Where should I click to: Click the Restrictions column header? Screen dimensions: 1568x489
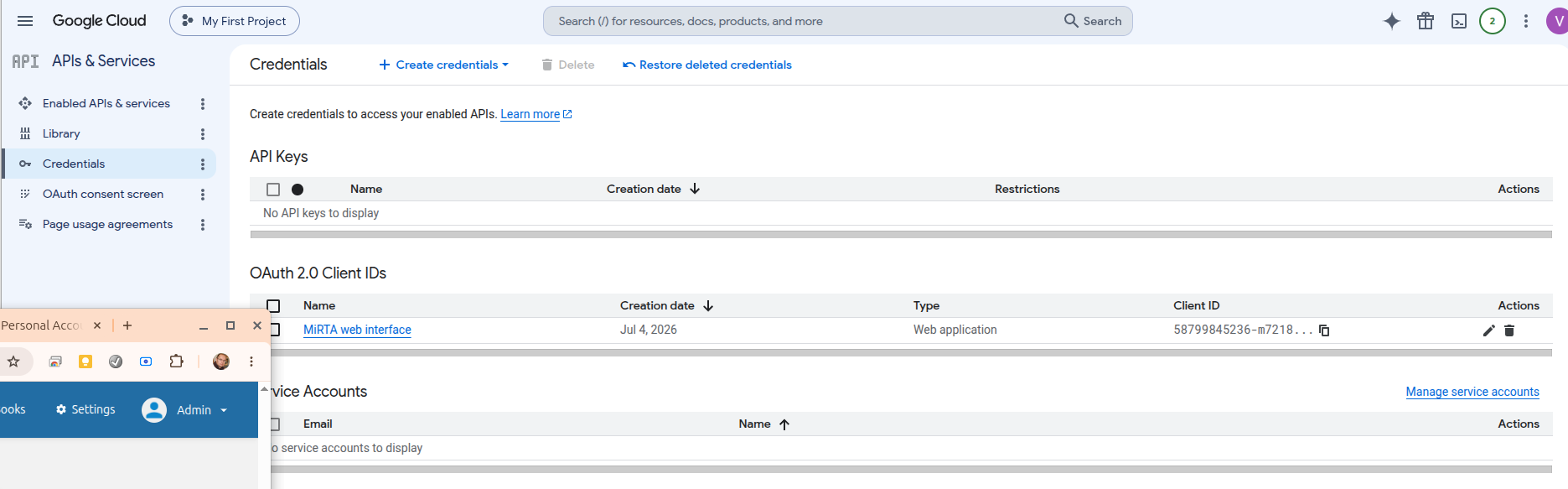[x=1027, y=189]
